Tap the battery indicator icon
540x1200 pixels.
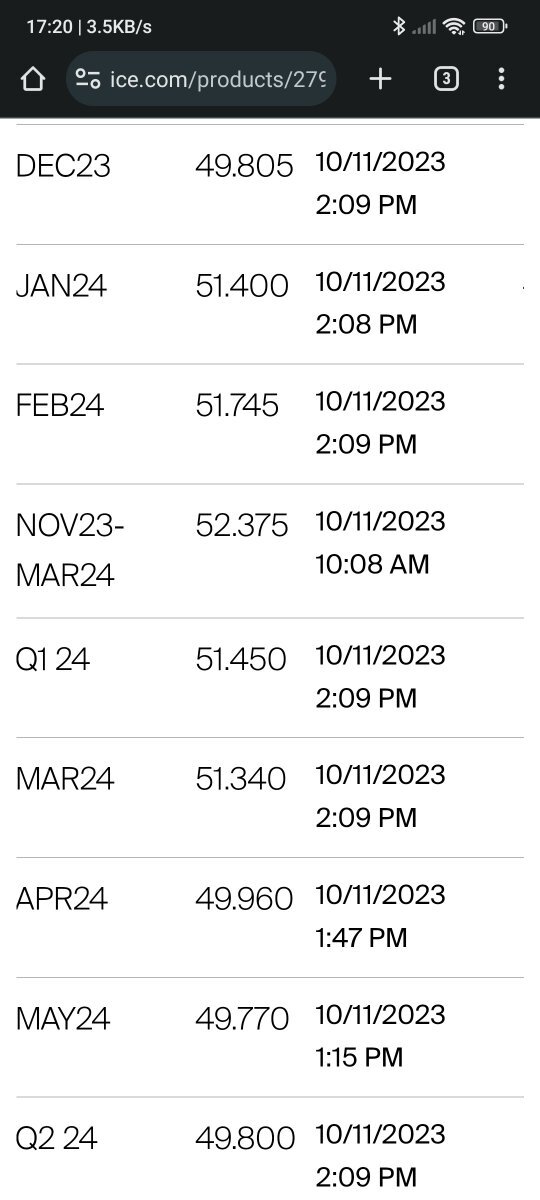click(x=489, y=27)
